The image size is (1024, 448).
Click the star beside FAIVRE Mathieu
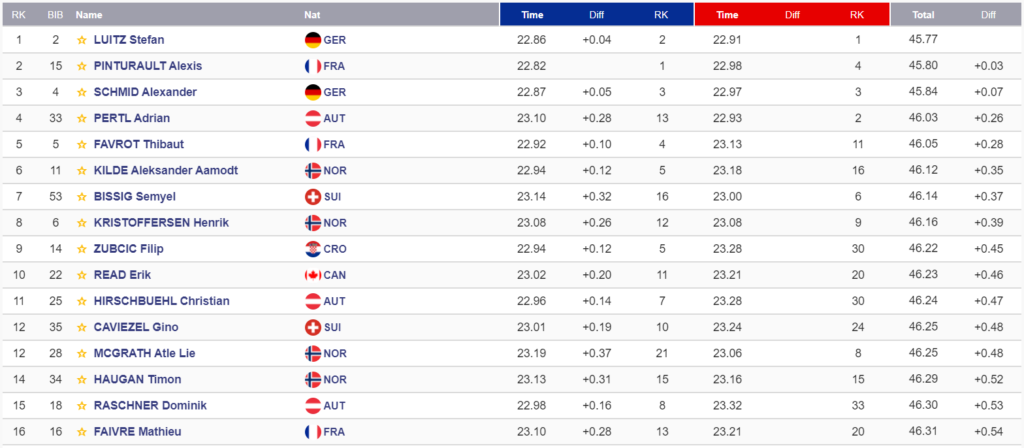(82, 432)
